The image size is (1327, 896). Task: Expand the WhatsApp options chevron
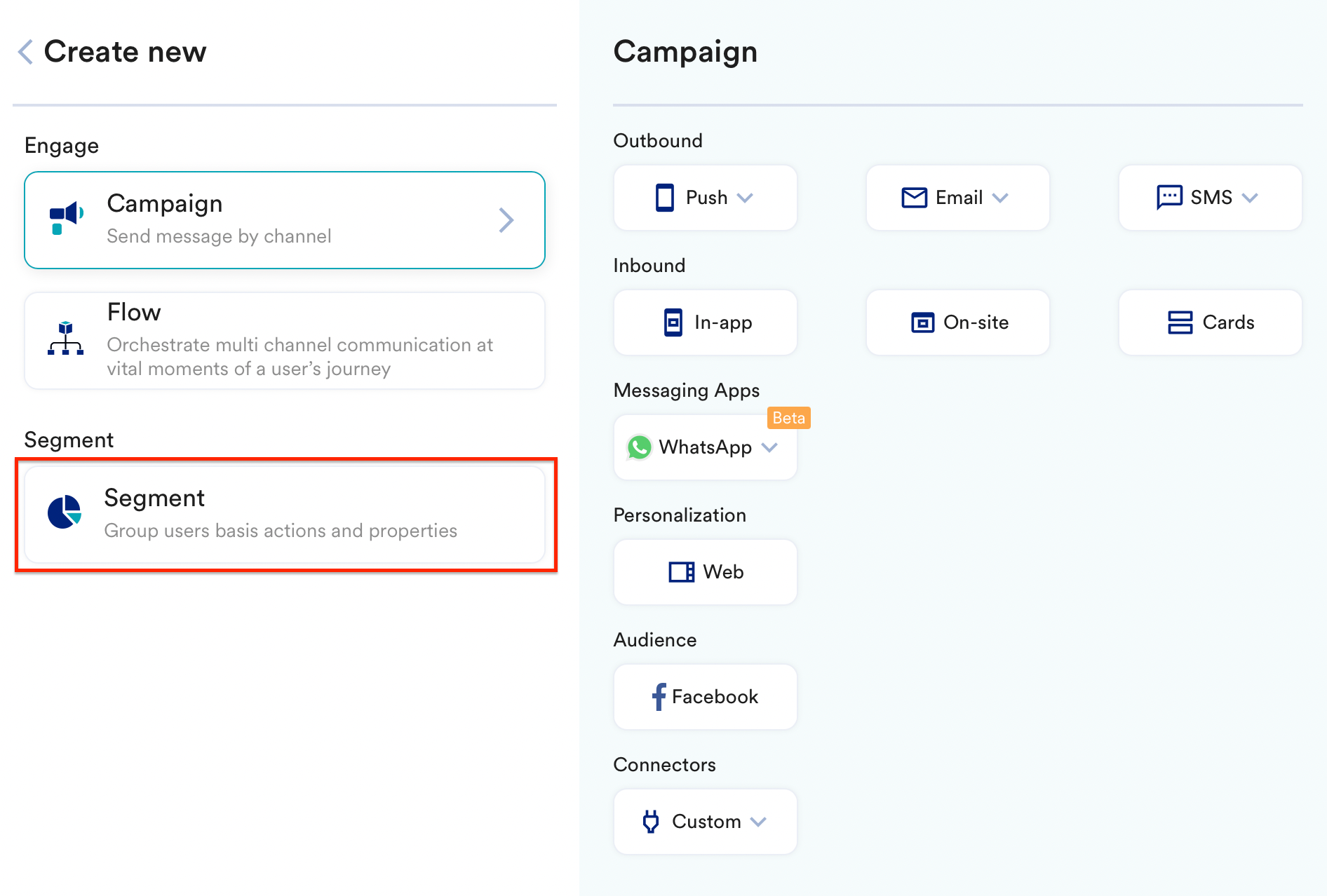point(769,447)
